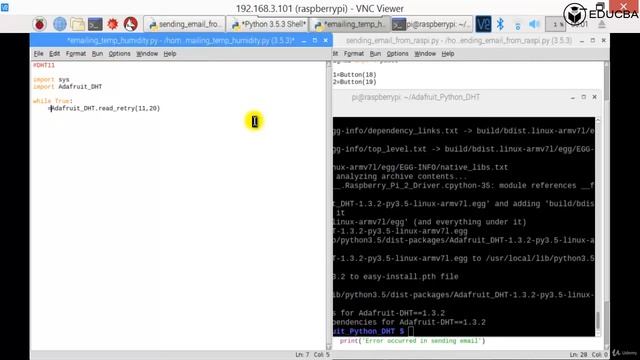Close the sending_email_from_raspi.py window
Viewport: 640px width, 360px height.
point(604,40)
